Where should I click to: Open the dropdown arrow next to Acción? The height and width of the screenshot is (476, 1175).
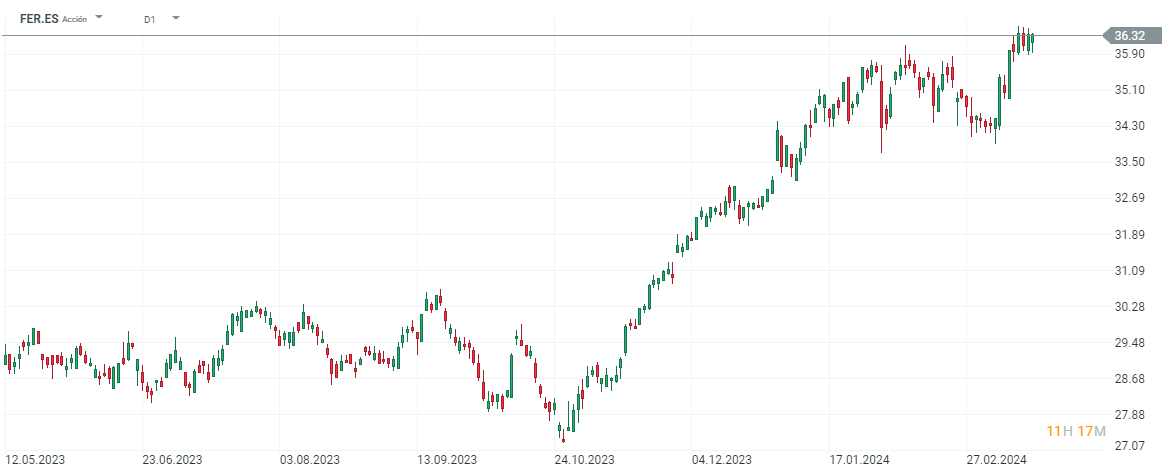[x=99, y=18]
